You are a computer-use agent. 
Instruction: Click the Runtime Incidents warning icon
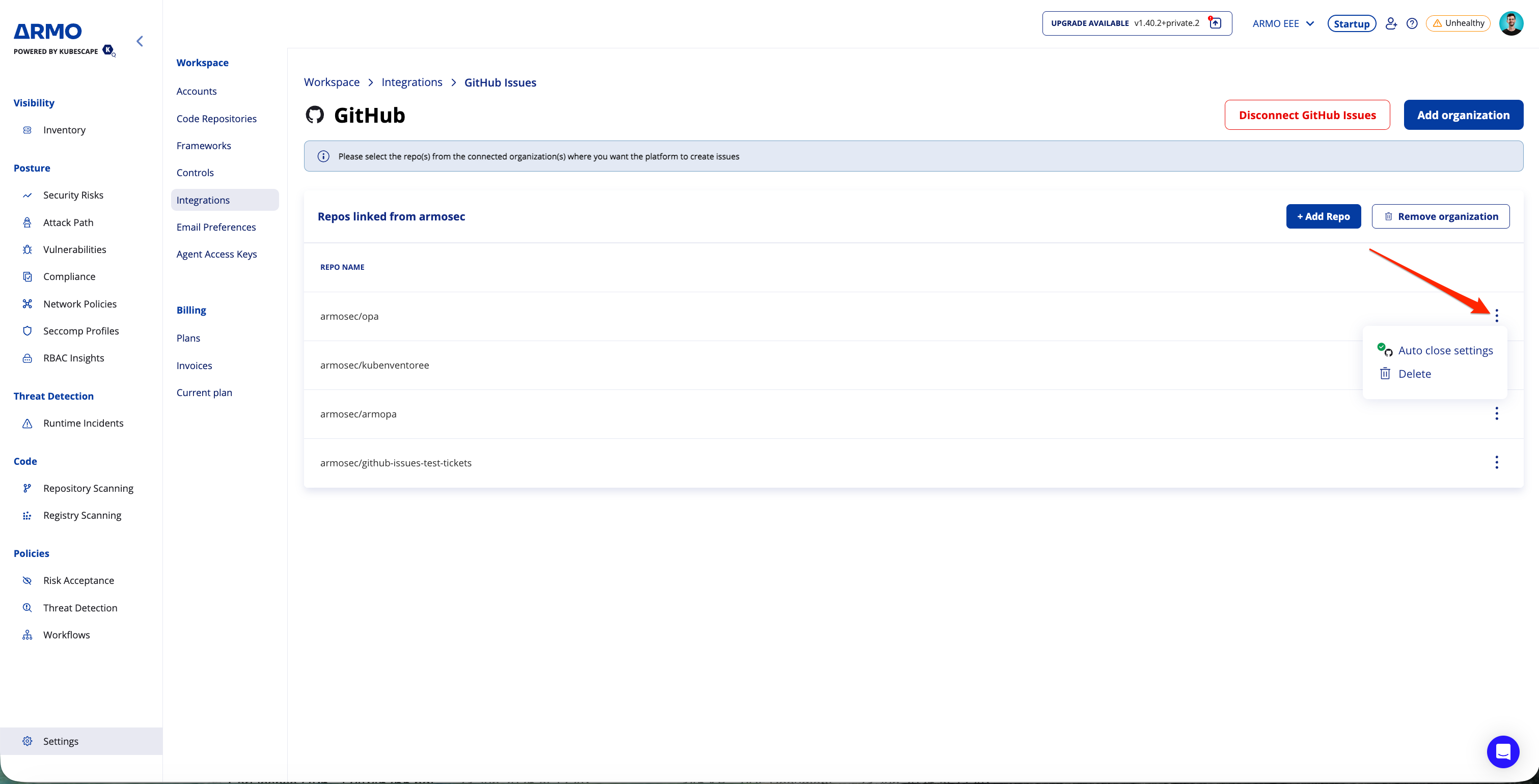point(27,424)
